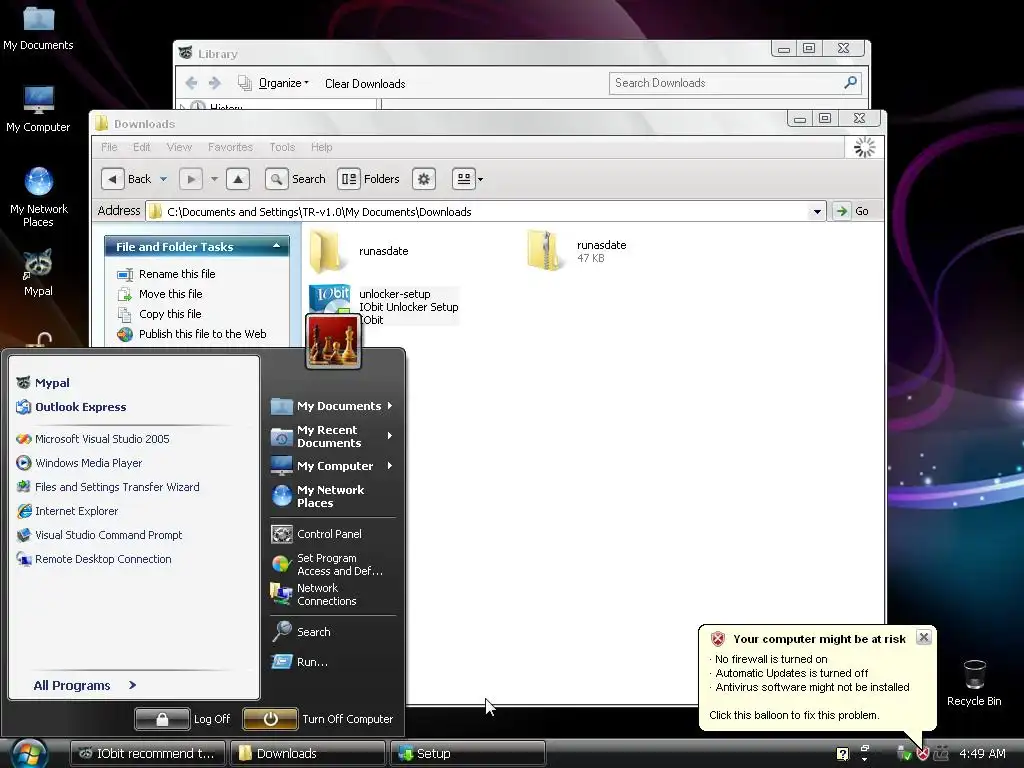Click My Documents desktop icon

(38, 27)
